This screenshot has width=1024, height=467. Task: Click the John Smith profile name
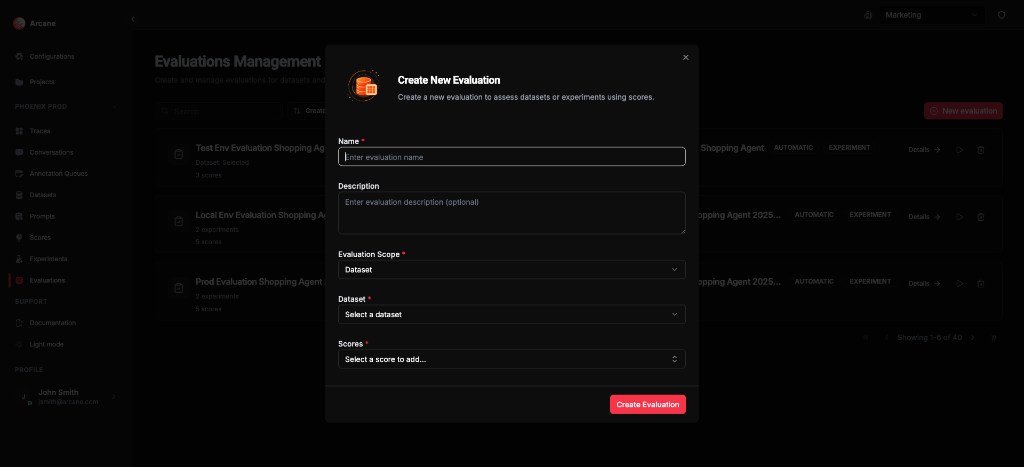point(58,393)
